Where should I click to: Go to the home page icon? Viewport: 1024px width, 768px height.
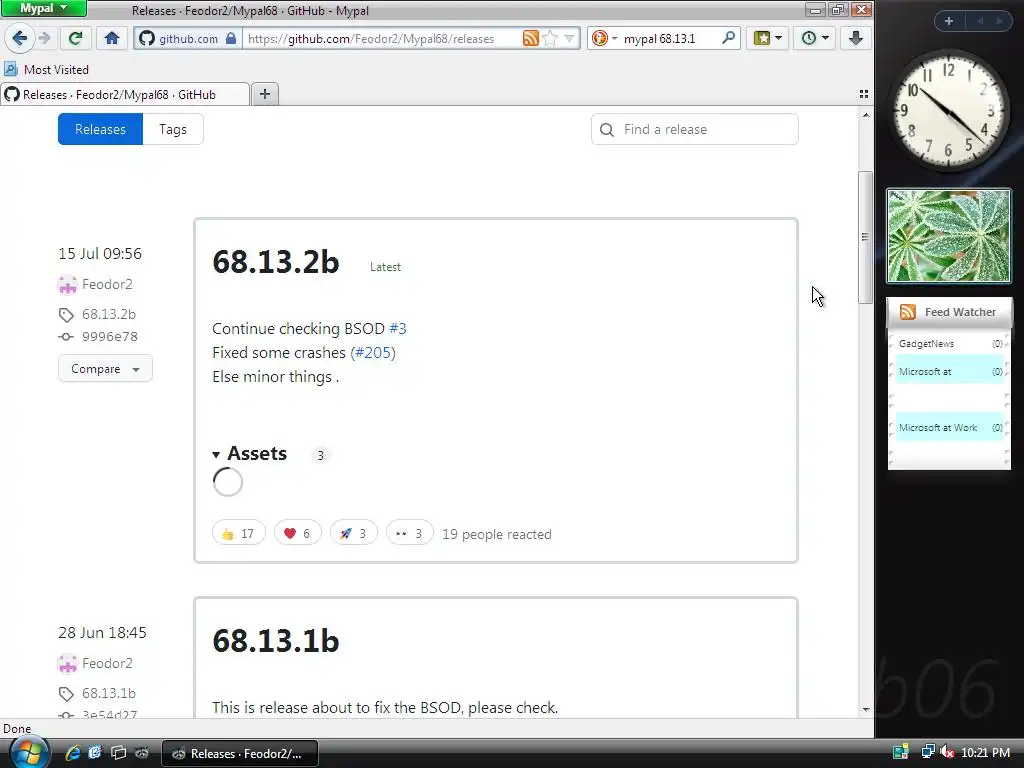pyautogui.click(x=112, y=39)
